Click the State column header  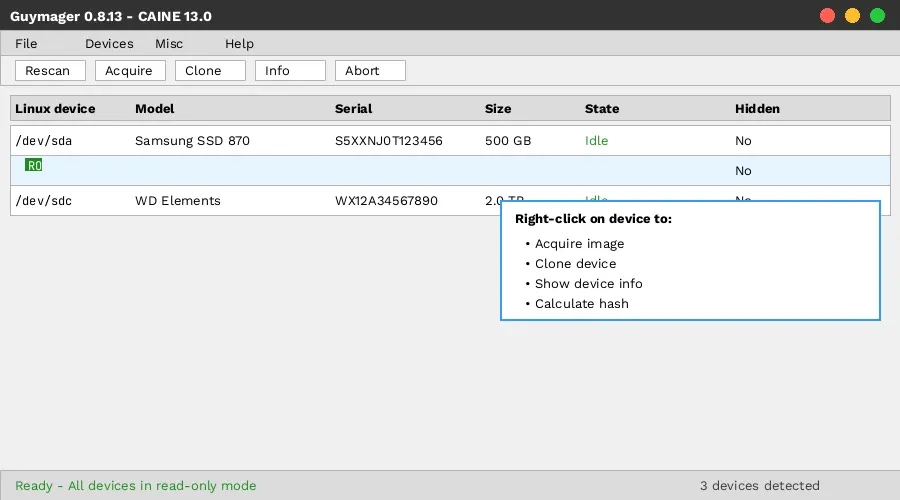pos(602,109)
